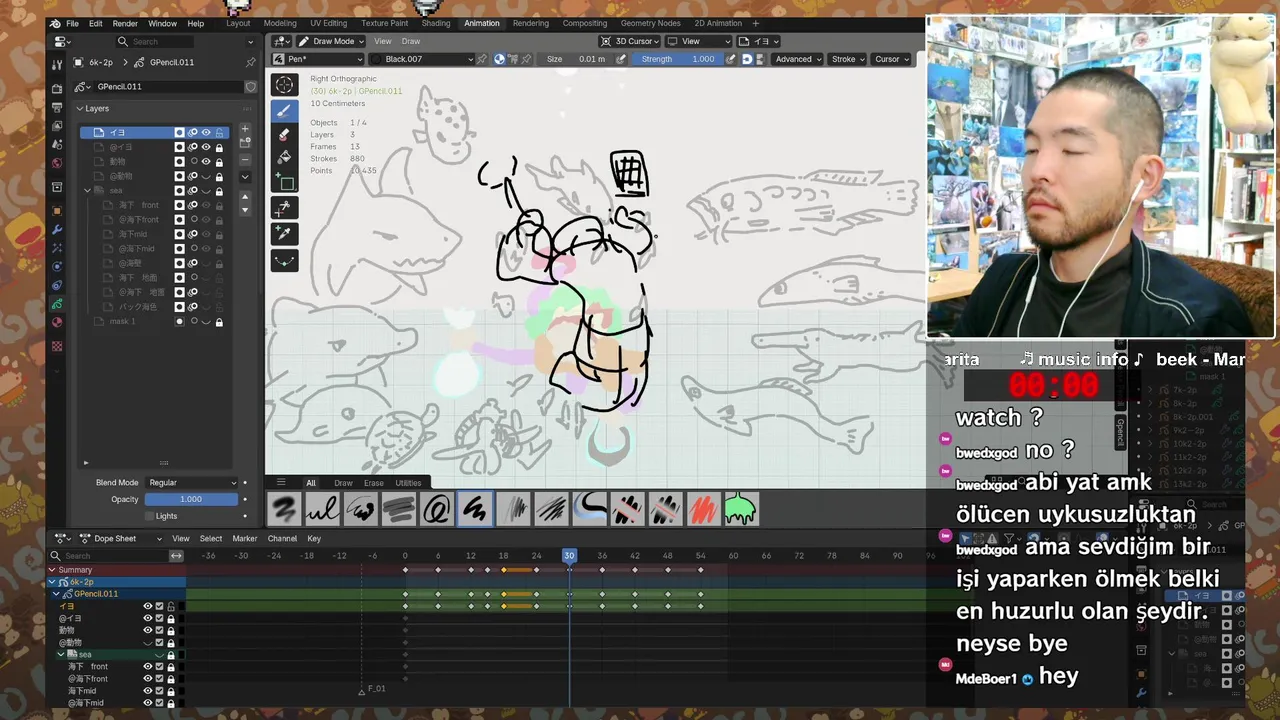Open the Scene properties tab
The height and width of the screenshot is (720, 1280).
[x=57, y=144]
